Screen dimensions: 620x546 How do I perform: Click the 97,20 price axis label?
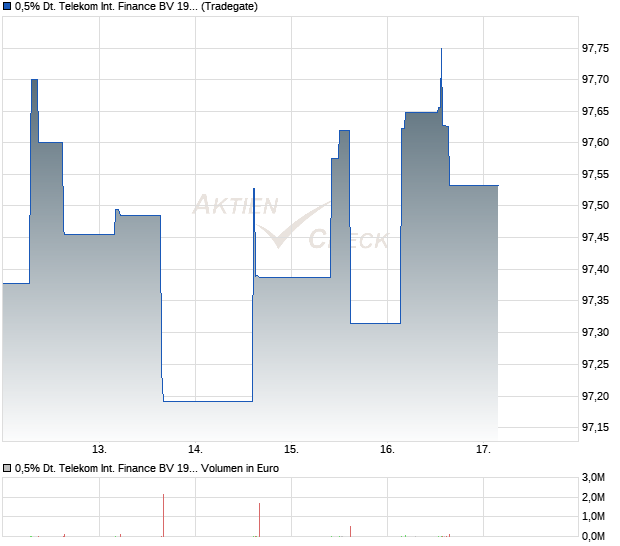tap(595, 396)
